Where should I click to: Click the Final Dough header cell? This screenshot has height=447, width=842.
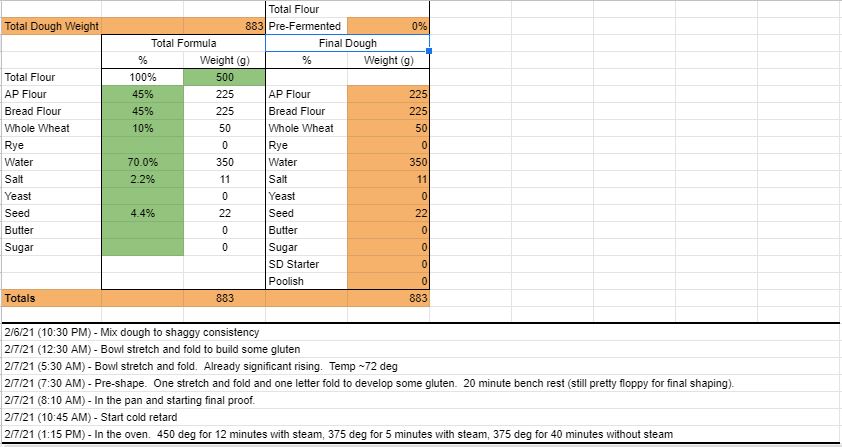(347, 43)
